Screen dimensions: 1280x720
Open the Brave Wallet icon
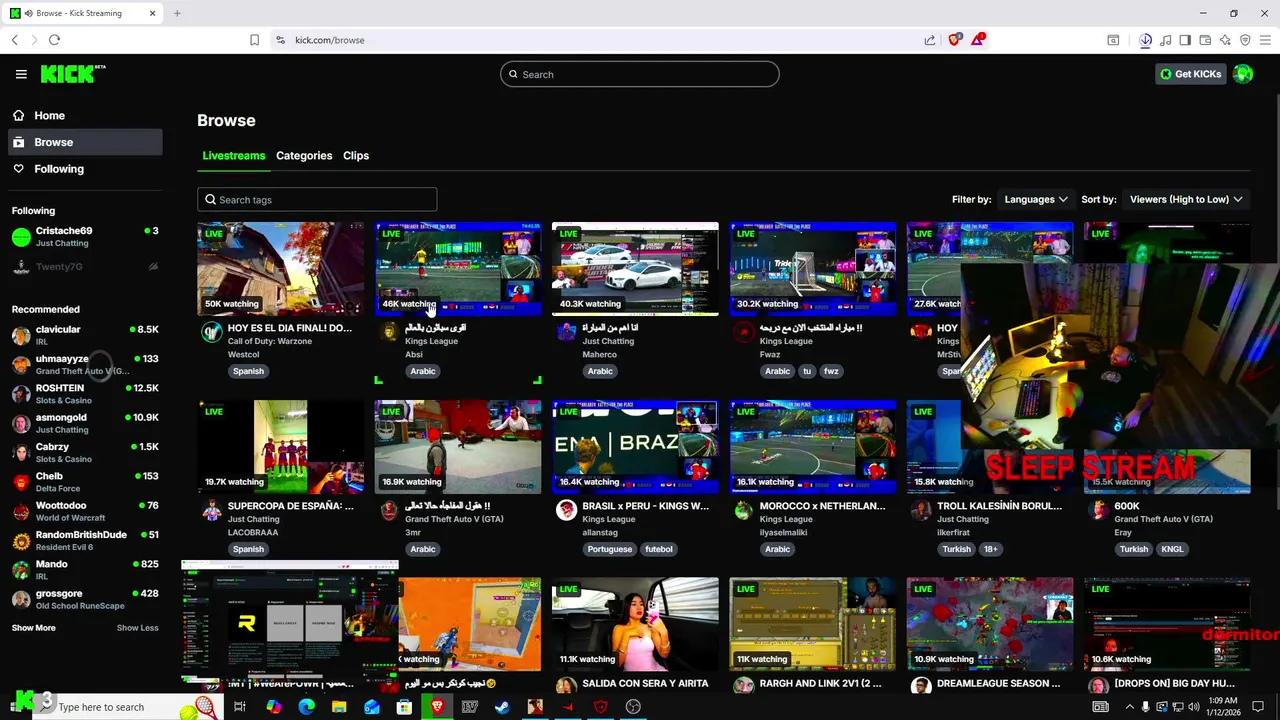coord(1205,40)
